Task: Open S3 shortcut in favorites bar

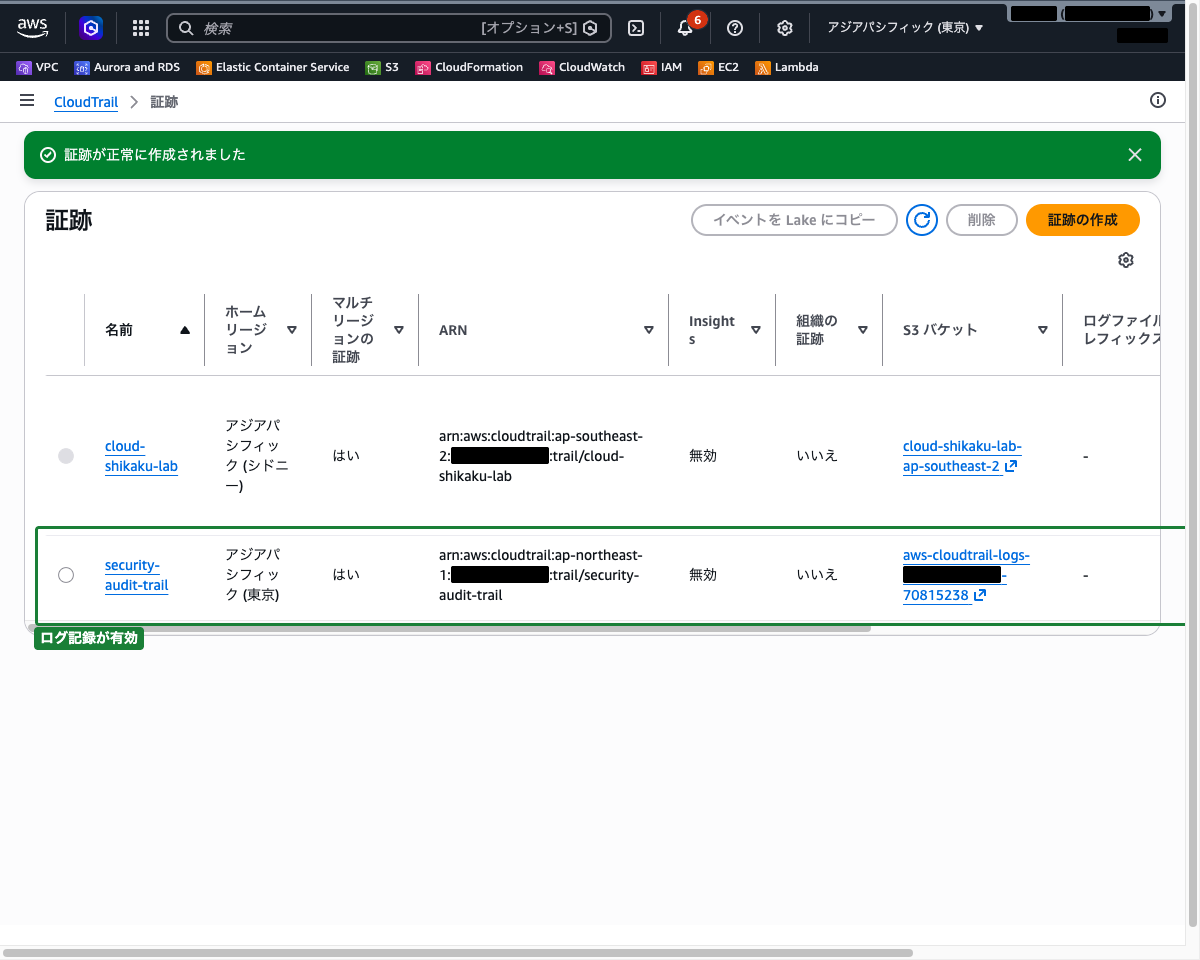Action: (x=382, y=68)
